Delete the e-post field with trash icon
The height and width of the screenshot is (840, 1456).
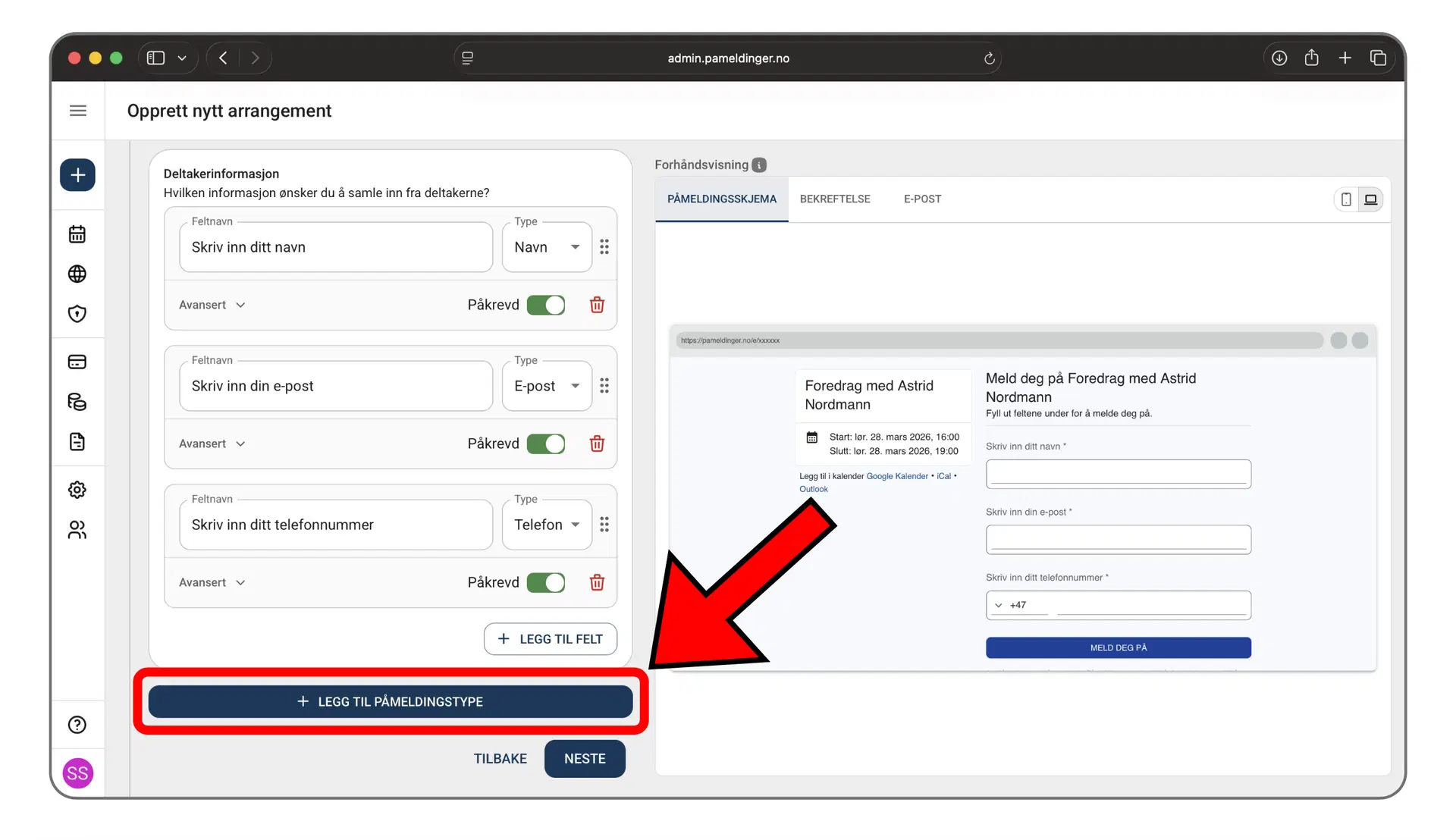point(597,444)
